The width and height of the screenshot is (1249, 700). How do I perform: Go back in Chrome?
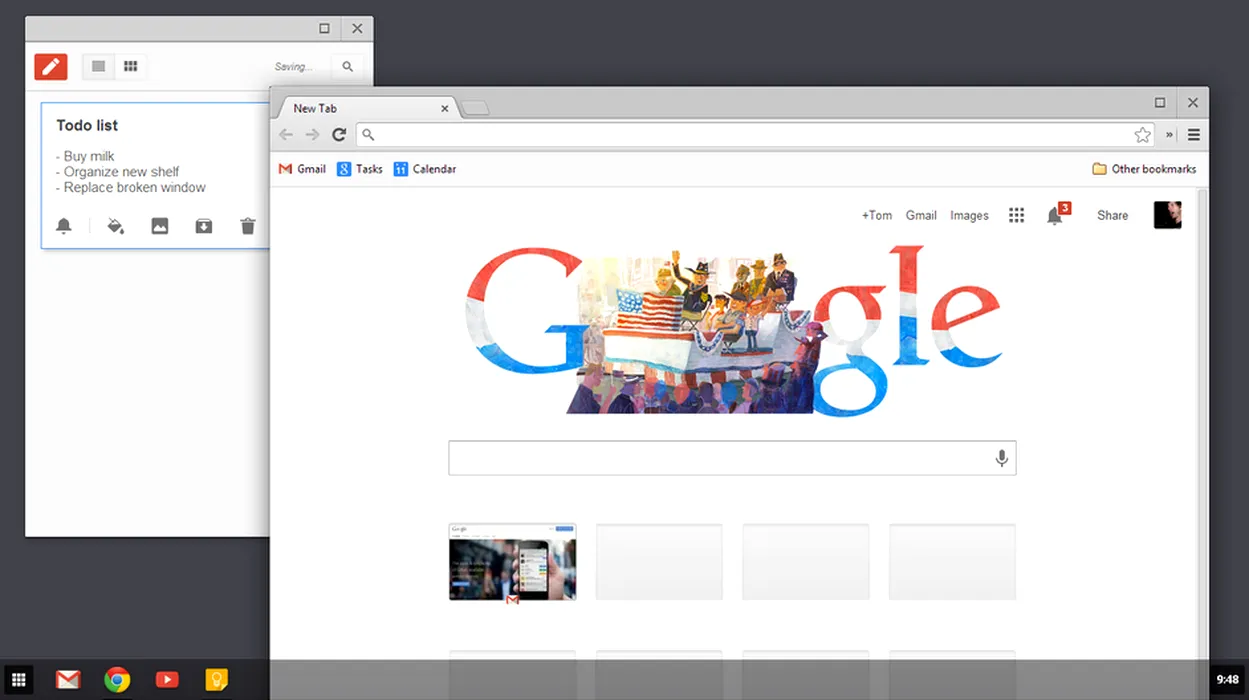point(287,134)
